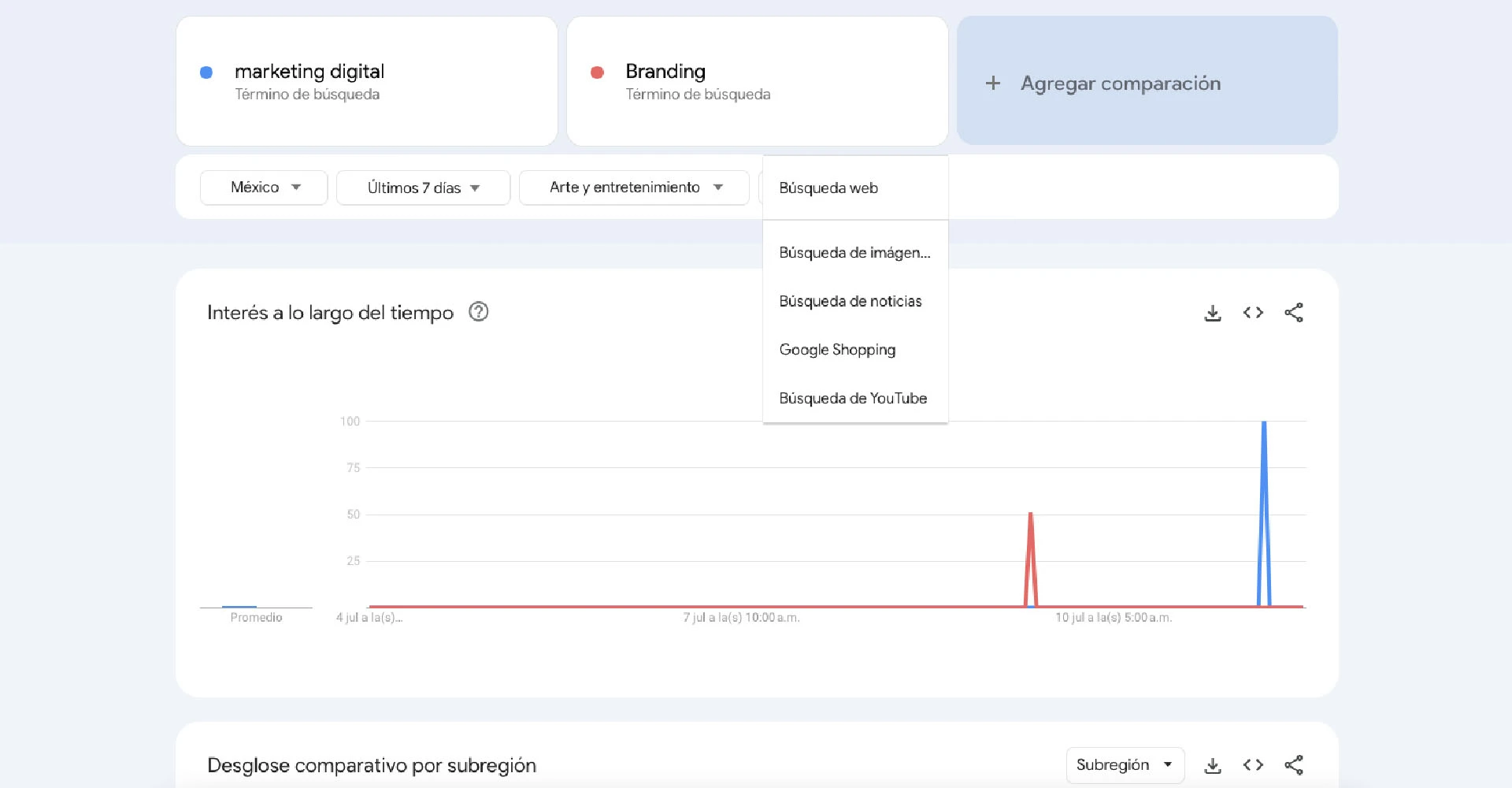The image size is (1512, 788).
Task: Click the blue peak on the chart
Action: click(x=1264, y=424)
